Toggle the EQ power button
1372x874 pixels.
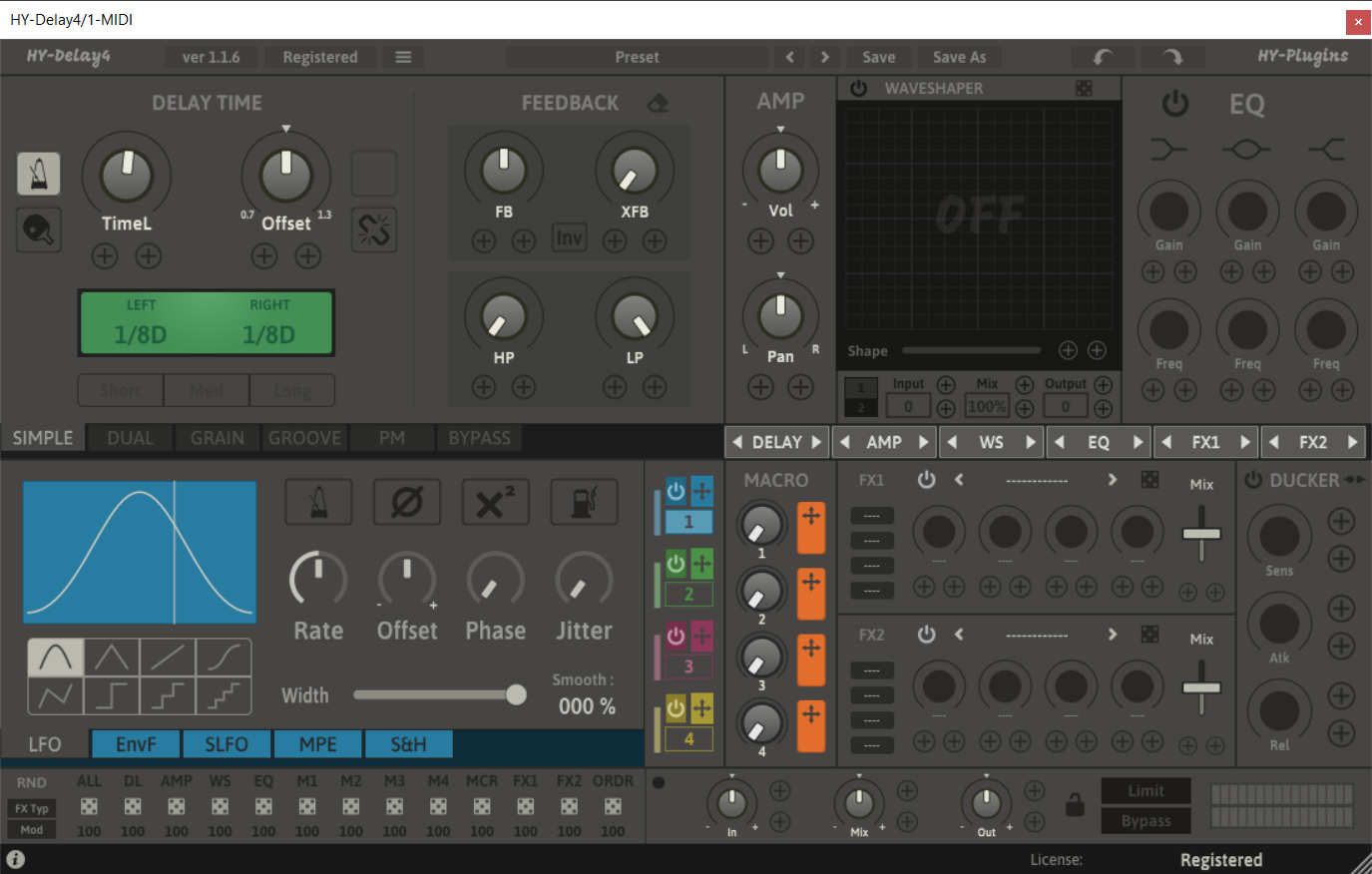[x=1175, y=104]
